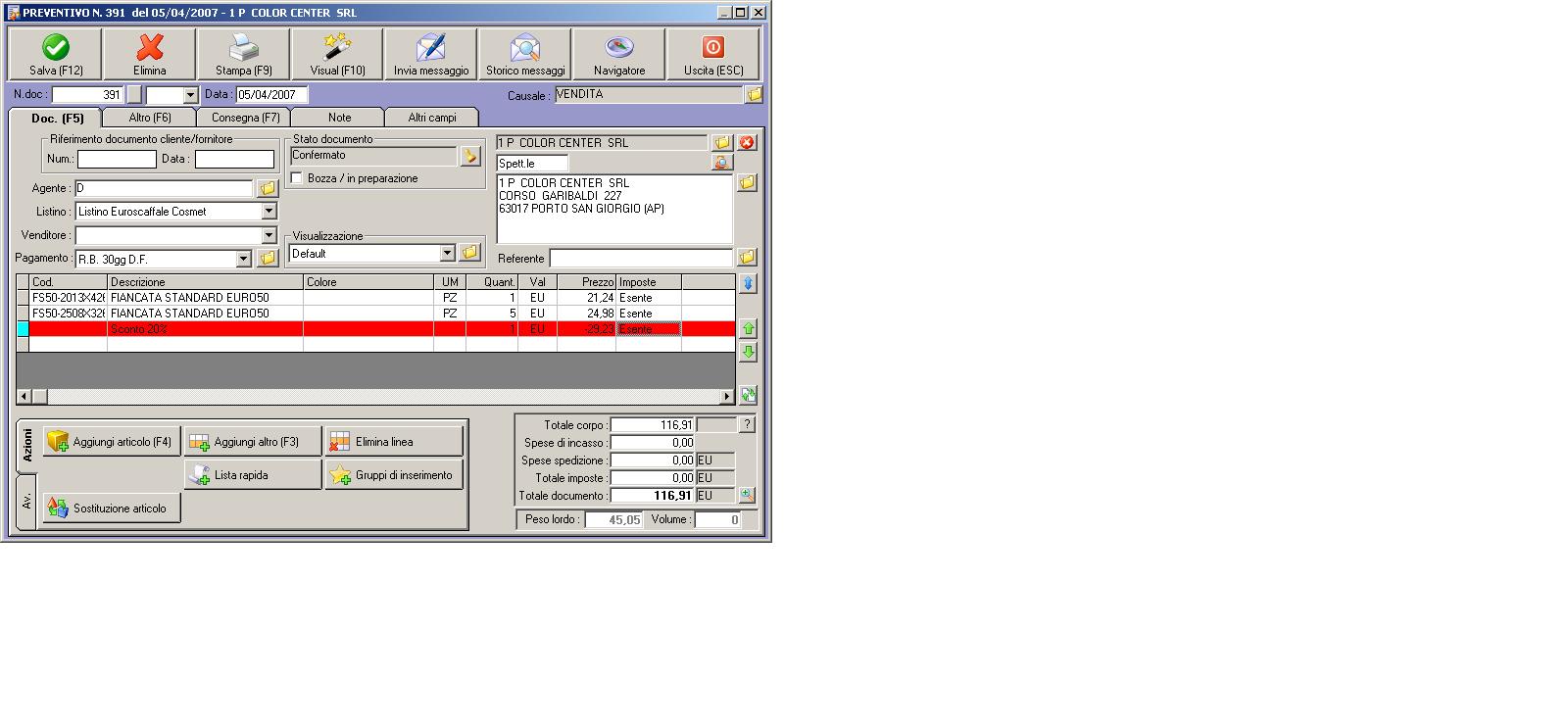The image size is (1568, 727).
Task: Remove the customer with the red X icon
Action: coord(748,143)
